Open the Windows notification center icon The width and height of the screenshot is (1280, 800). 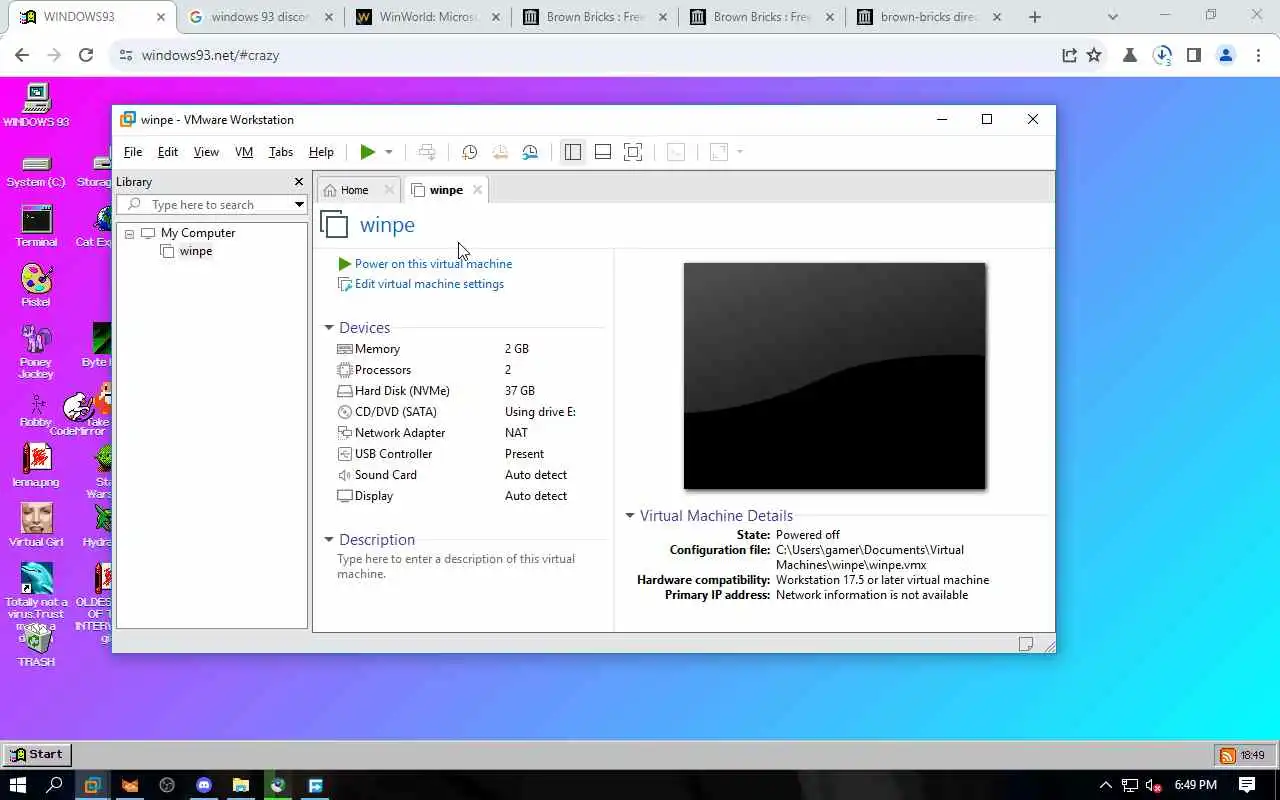[x=1247, y=785]
